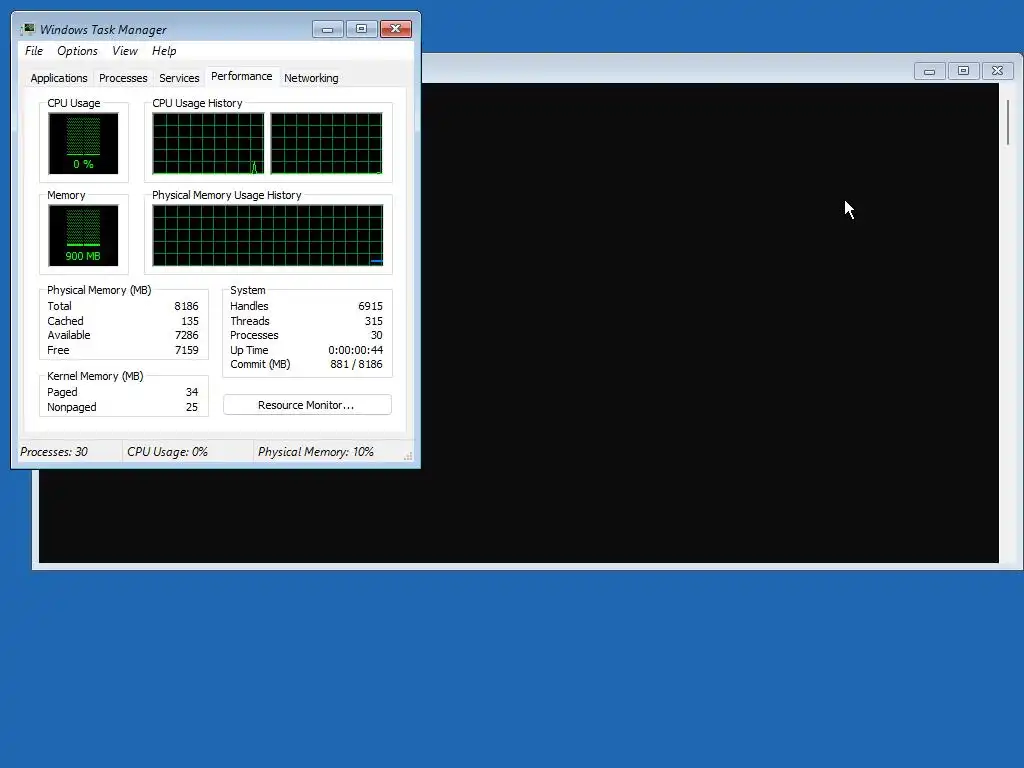Click the Task Manager resize grip
Screen dimensions: 1024x768
(408, 456)
